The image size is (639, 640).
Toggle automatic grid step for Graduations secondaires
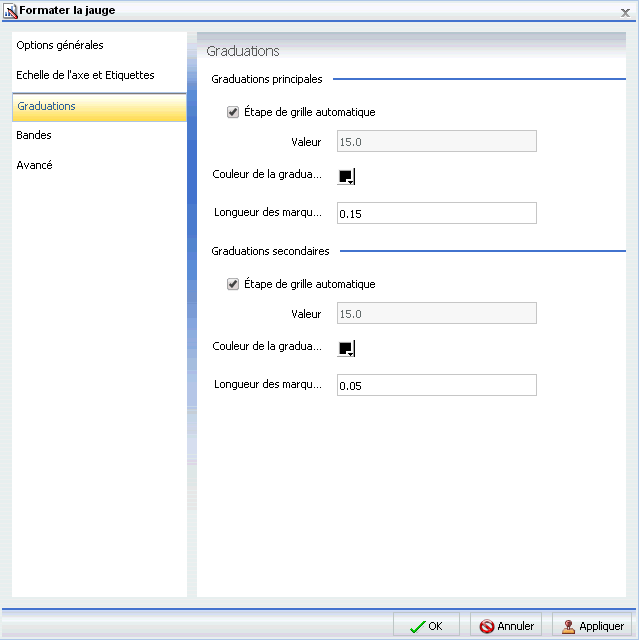[x=233, y=284]
